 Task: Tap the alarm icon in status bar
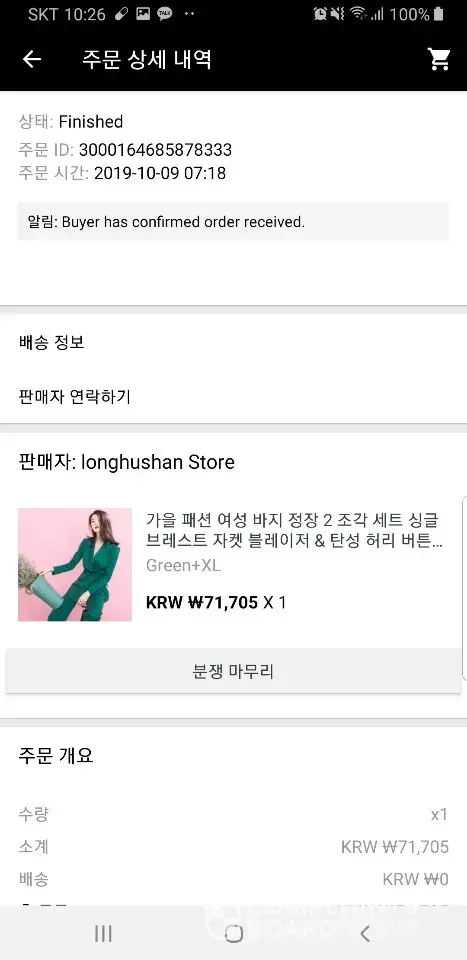point(319,13)
